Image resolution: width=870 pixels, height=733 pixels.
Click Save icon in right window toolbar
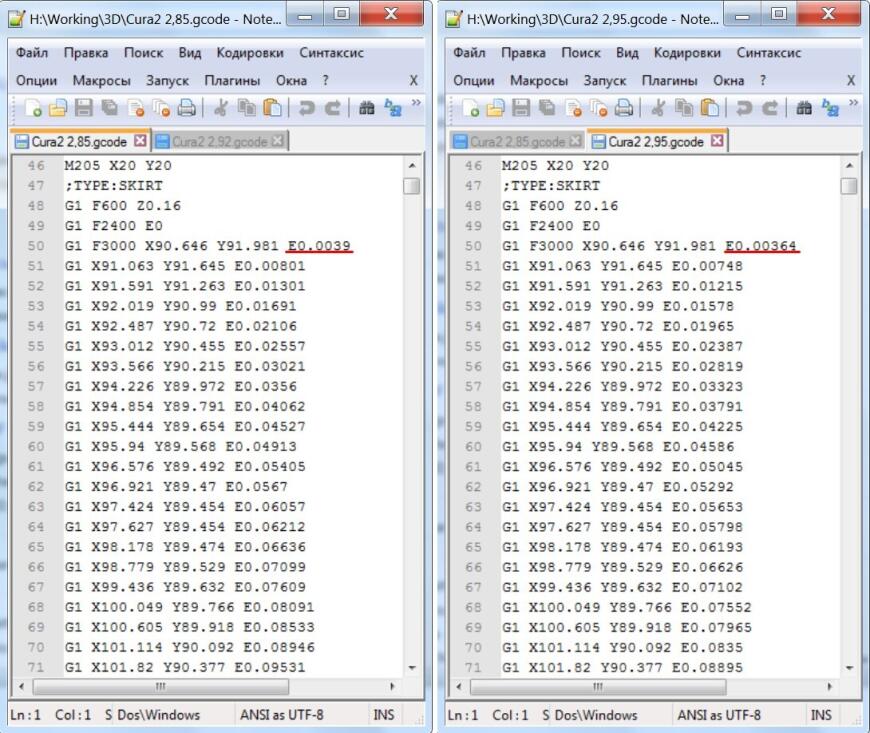(520, 108)
